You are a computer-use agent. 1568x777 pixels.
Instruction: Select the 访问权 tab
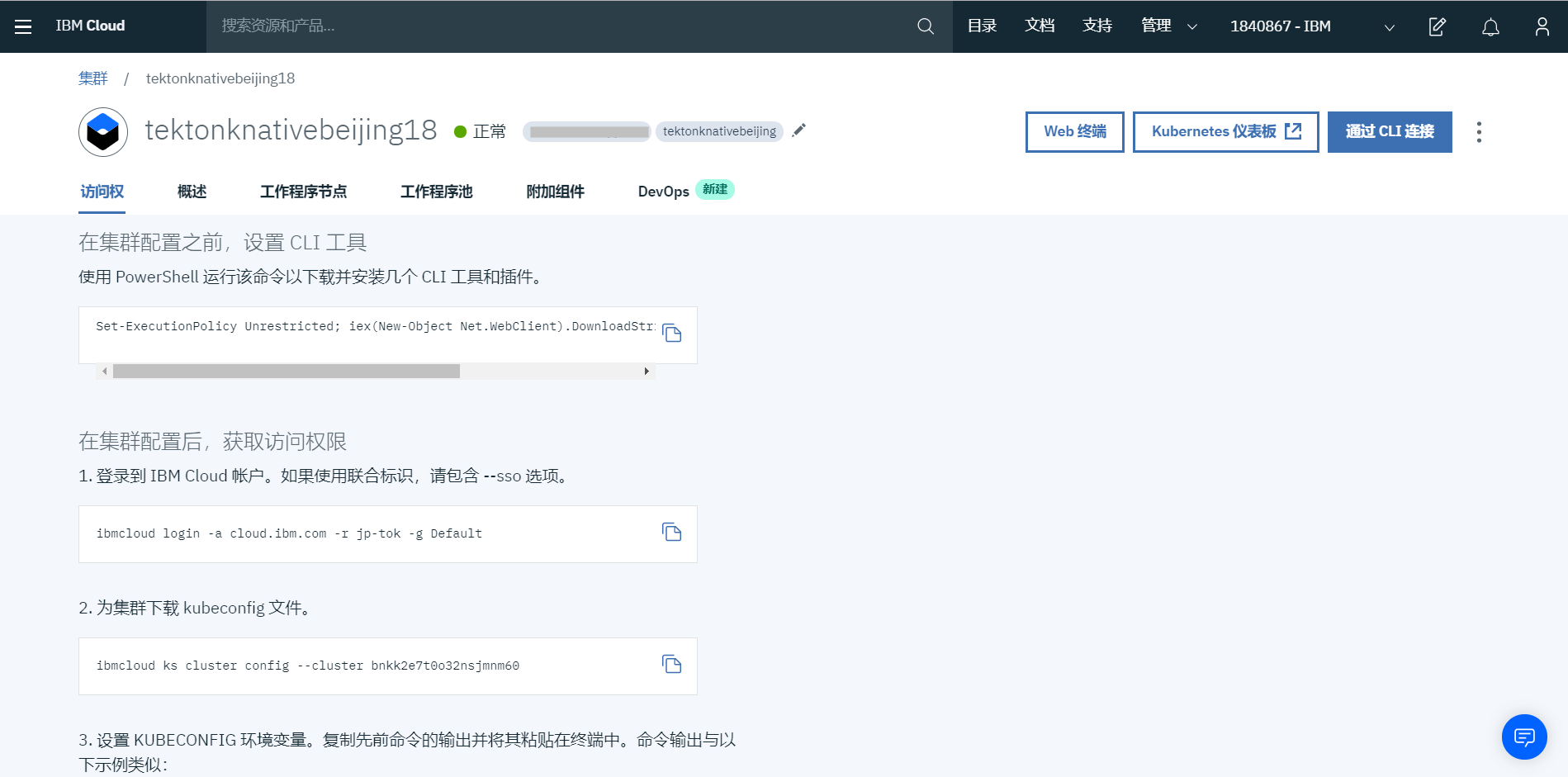[x=102, y=192]
